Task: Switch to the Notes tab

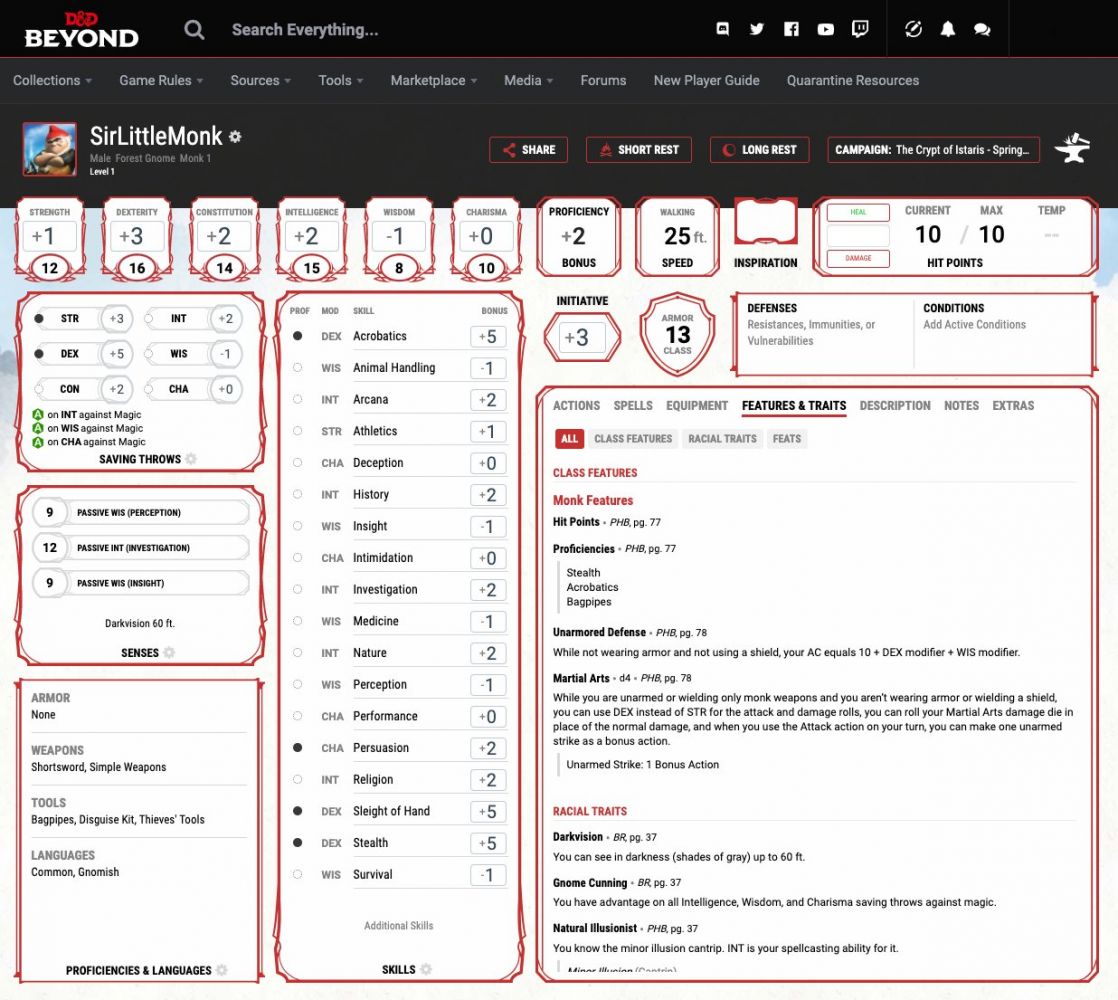Action: point(961,406)
